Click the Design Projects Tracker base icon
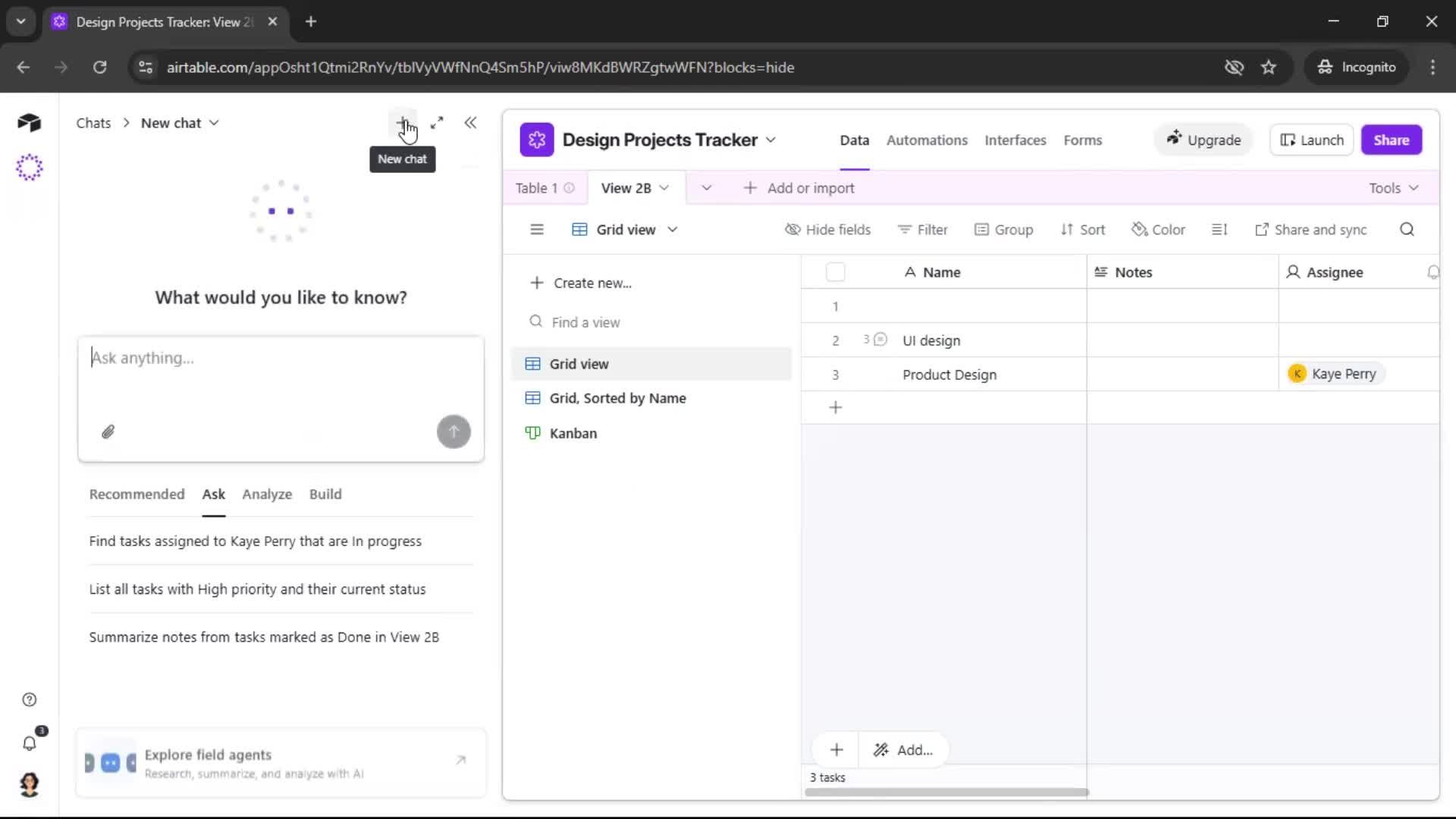 point(536,140)
